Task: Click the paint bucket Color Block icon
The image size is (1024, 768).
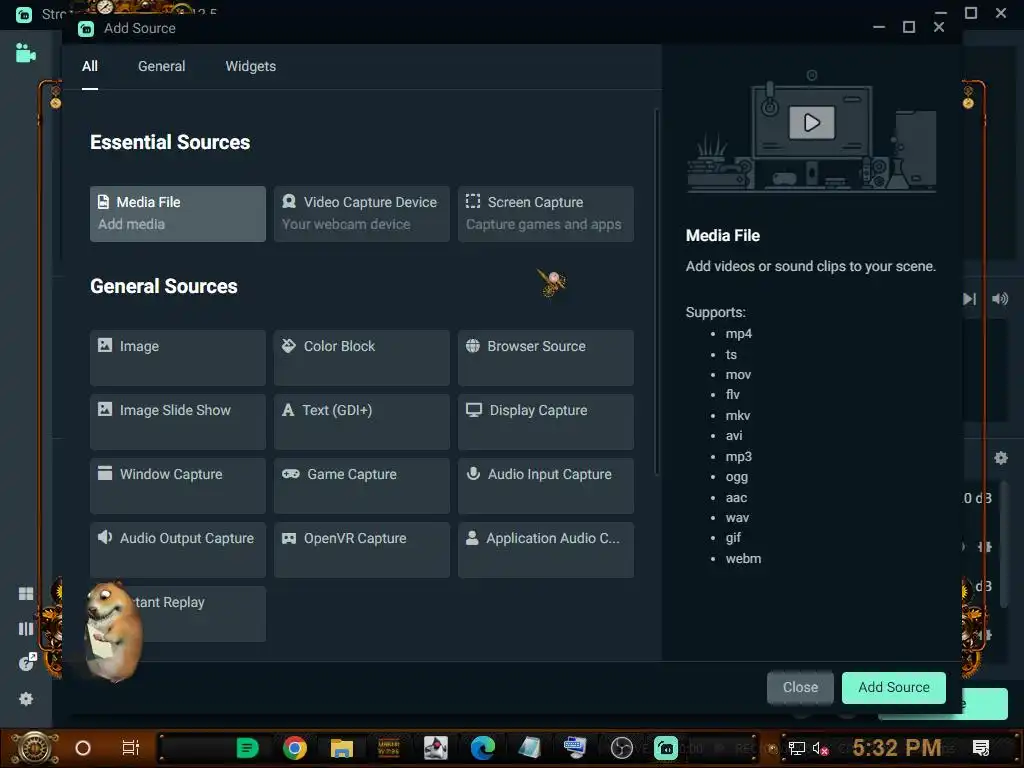Action: tap(289, 345)
